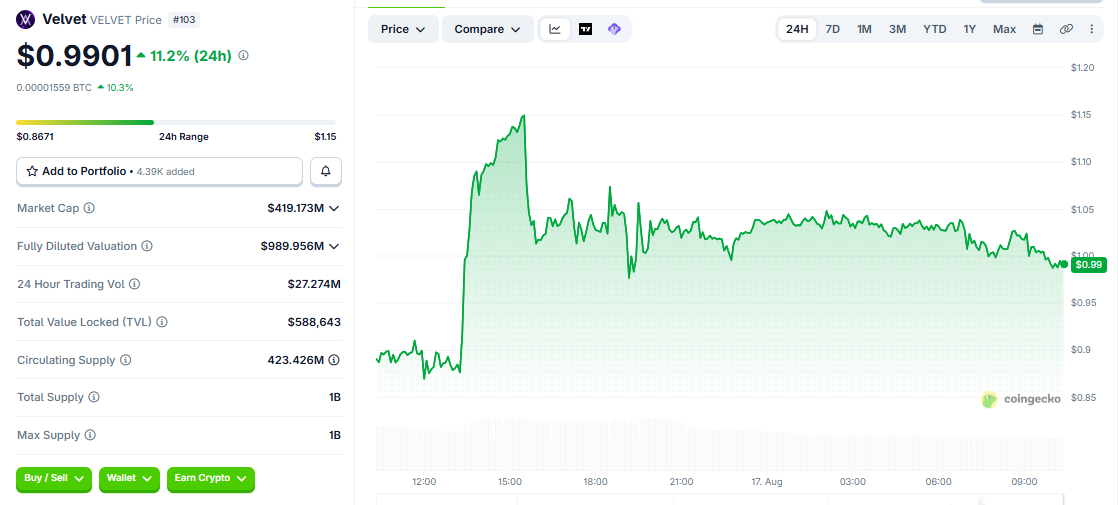Open the chart more options menu
The height and width of the screenshot is (505, 1118).
pos(1092,29)
